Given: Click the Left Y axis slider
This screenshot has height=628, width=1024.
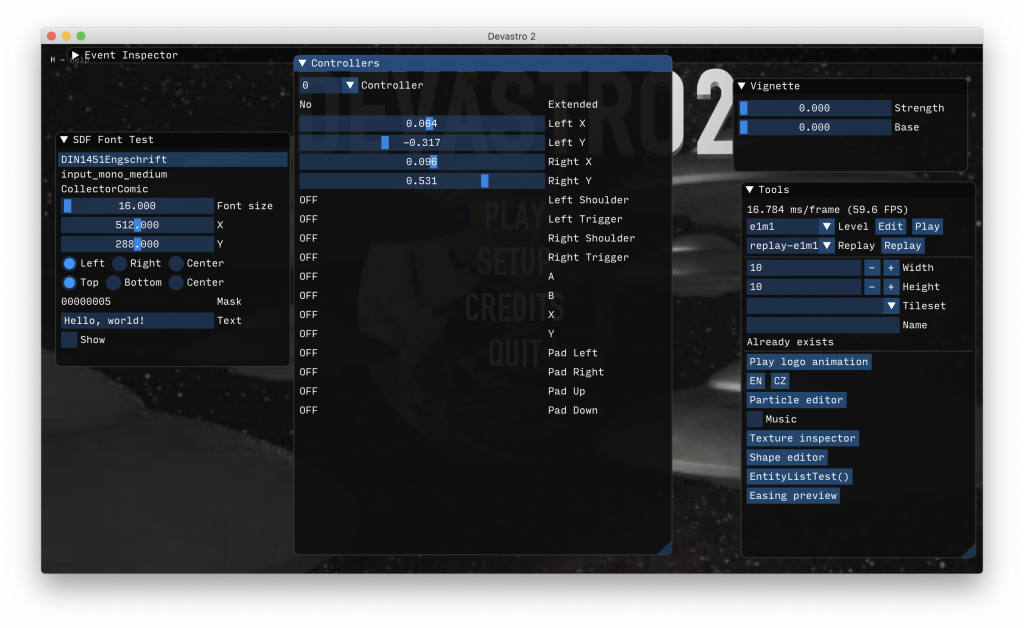Looking at the screenshot, I should point(422,142).
